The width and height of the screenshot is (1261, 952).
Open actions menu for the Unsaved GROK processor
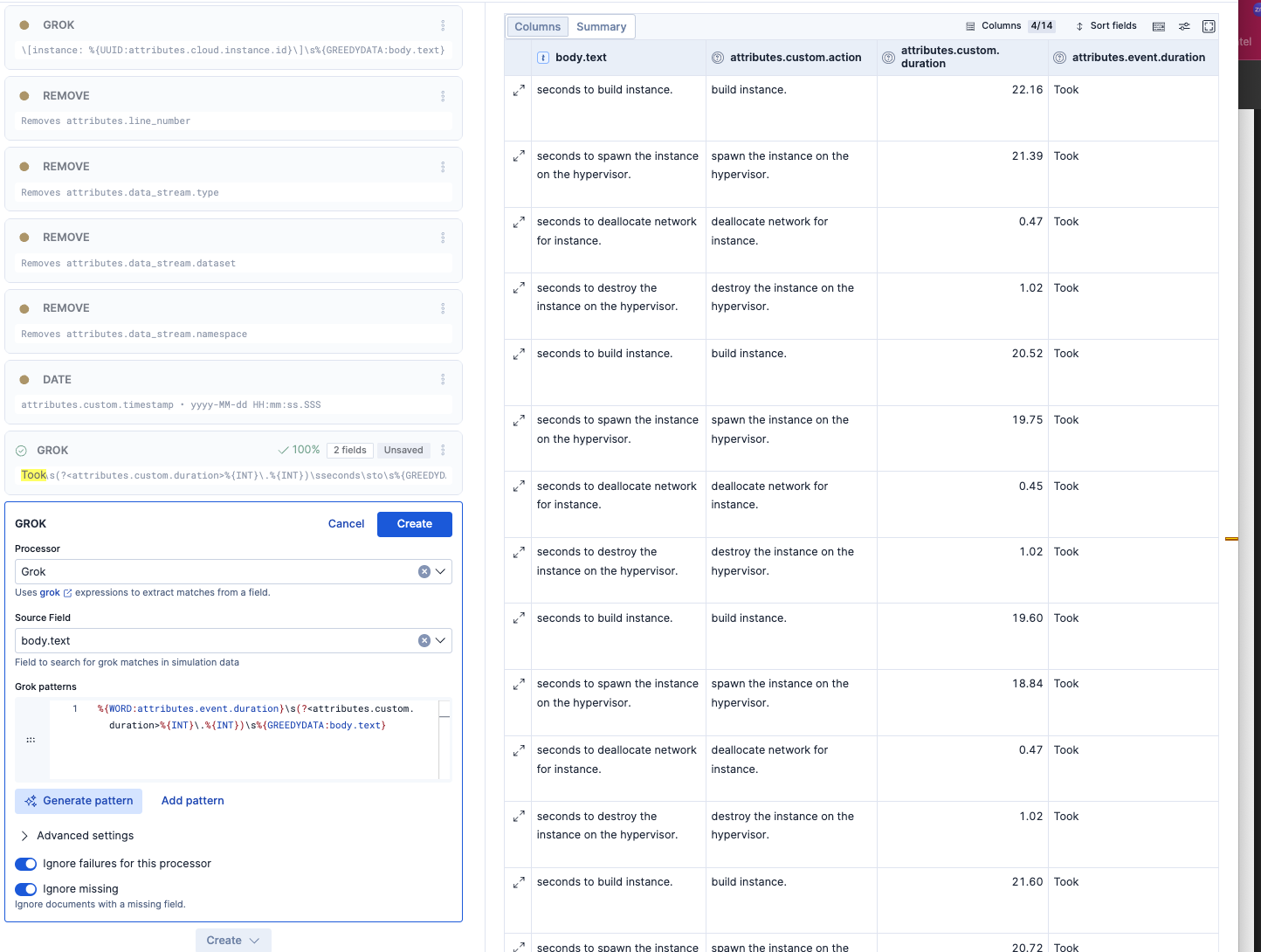(x=443, y=450)
